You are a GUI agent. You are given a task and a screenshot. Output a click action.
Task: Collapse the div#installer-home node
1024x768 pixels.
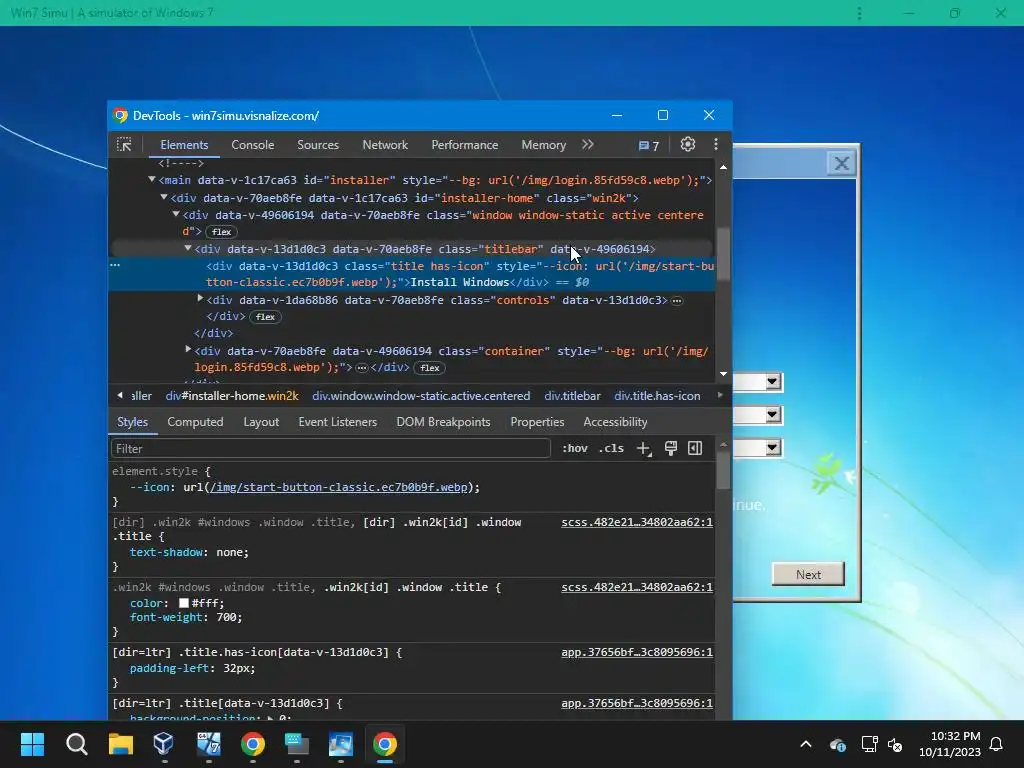pos(164,197)
